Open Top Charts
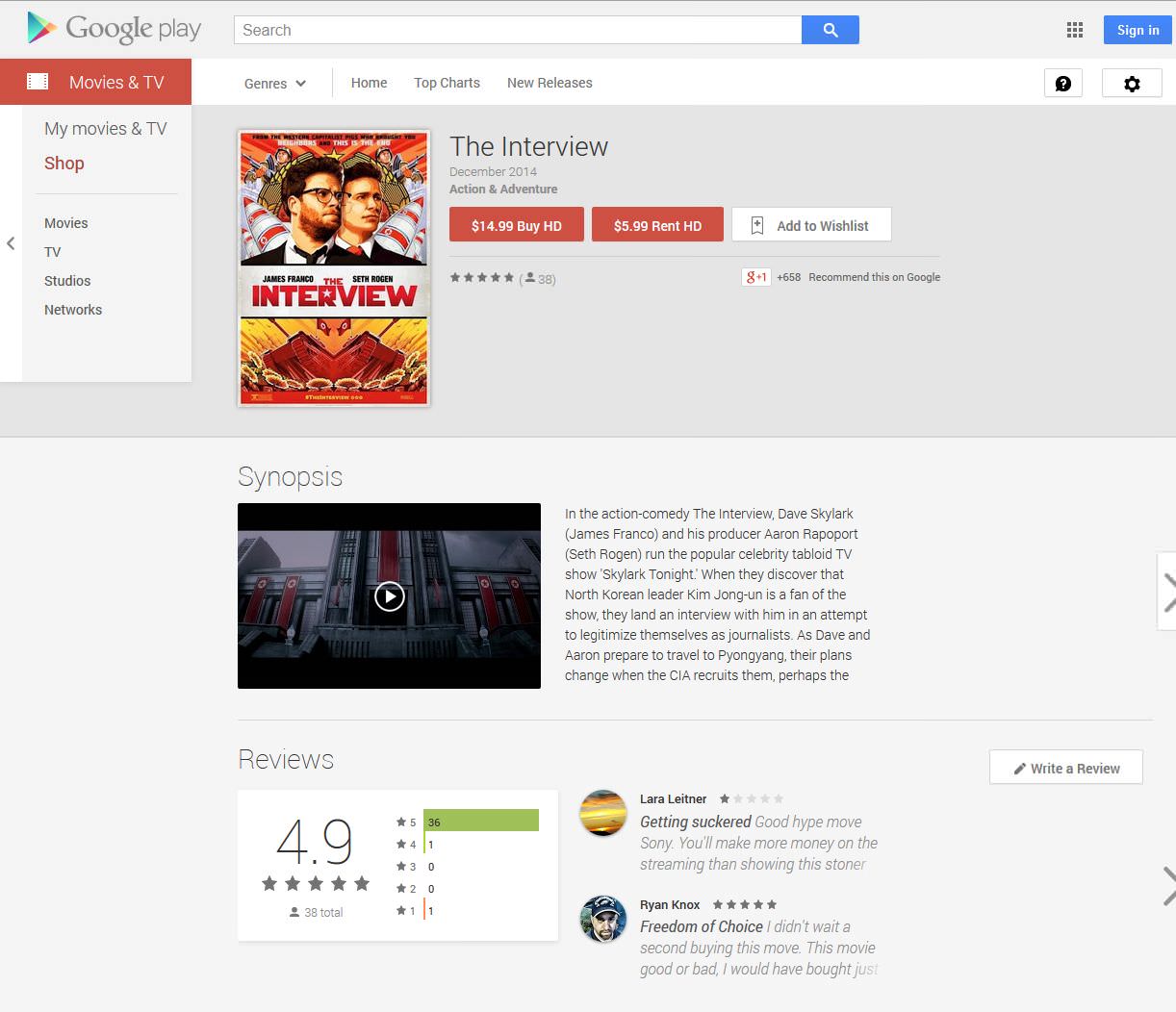The height and width of the screenshot is (1012, 1176). [x=447, y=83]
